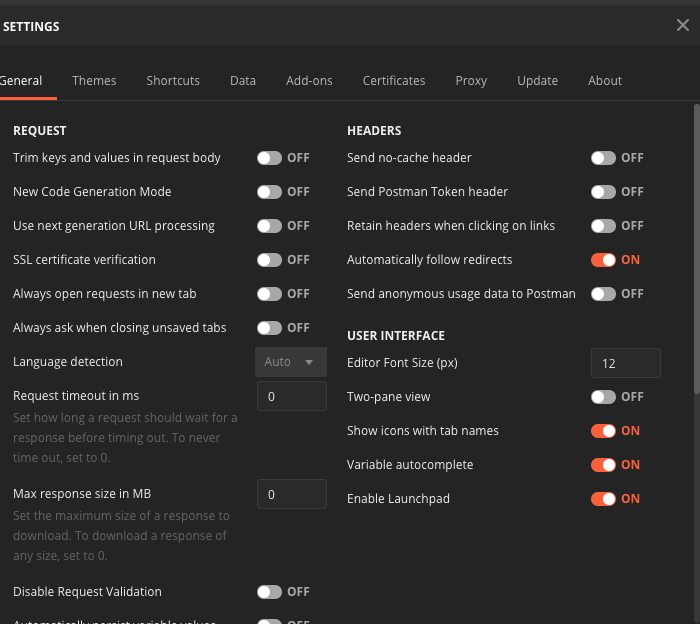
Task: Click the REQUEST section heading
Action: [40, 131]
